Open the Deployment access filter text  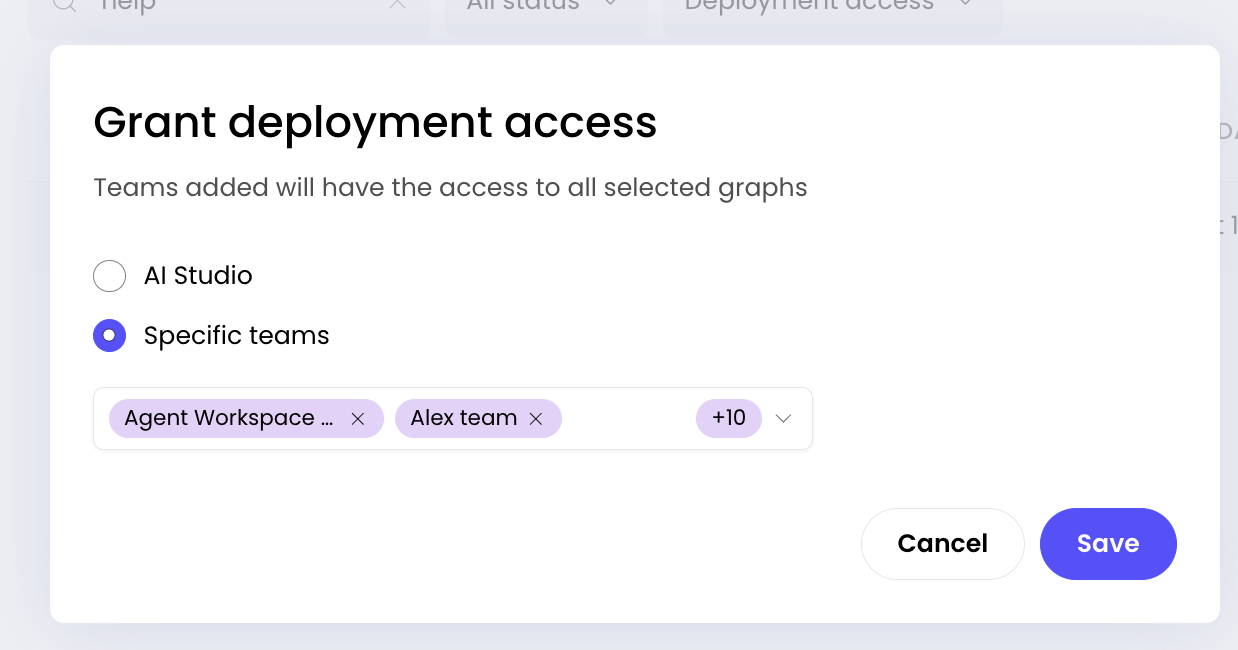[x=809, y=5]
